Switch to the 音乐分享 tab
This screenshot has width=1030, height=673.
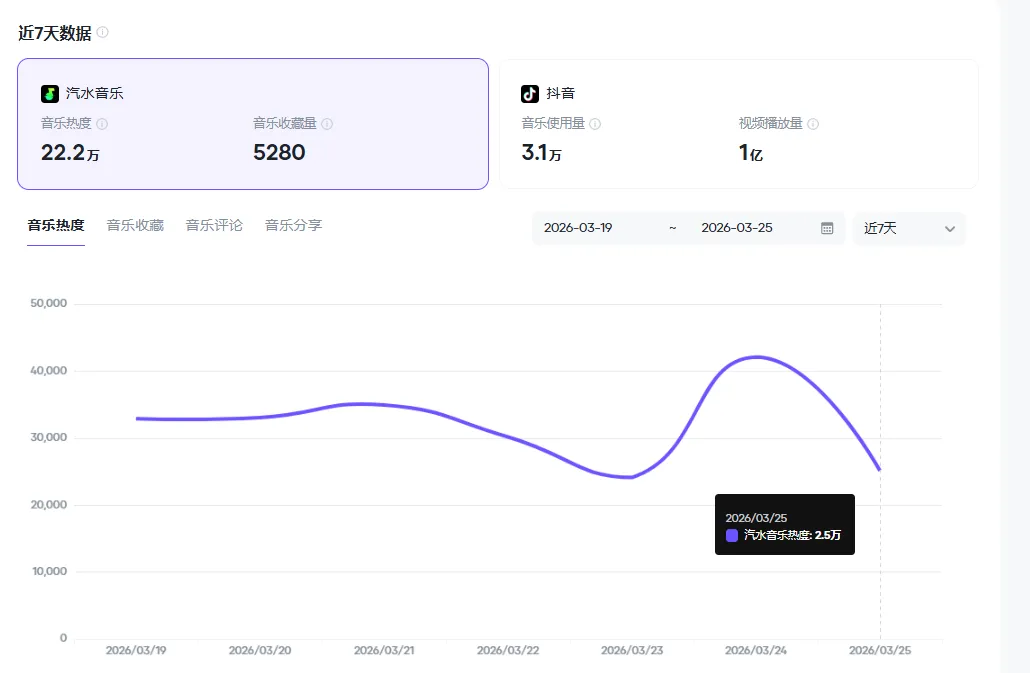293,225
